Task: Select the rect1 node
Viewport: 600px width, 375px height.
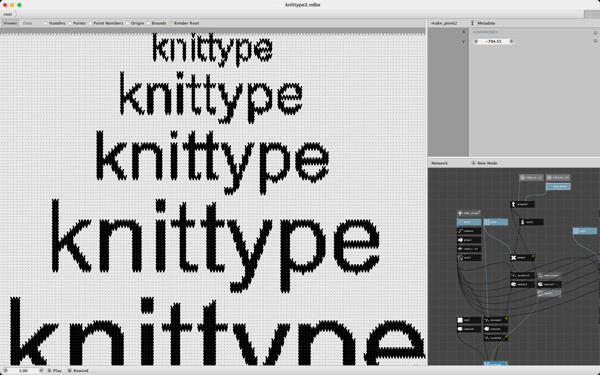Action: click(469, 320)
